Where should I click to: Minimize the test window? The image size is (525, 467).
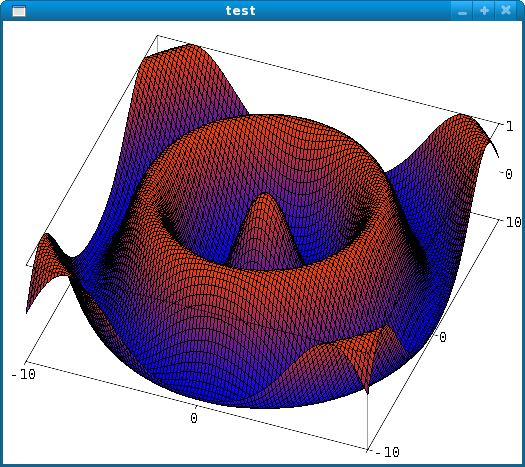tap(462, 11)
